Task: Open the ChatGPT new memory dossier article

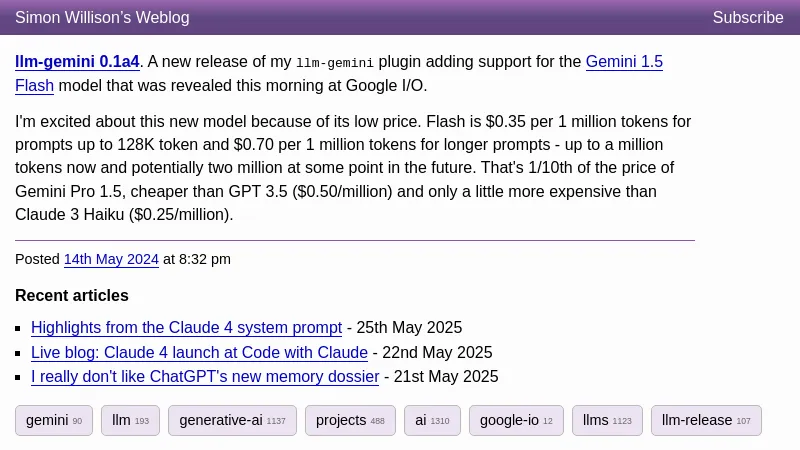Action: coord(205,377)
